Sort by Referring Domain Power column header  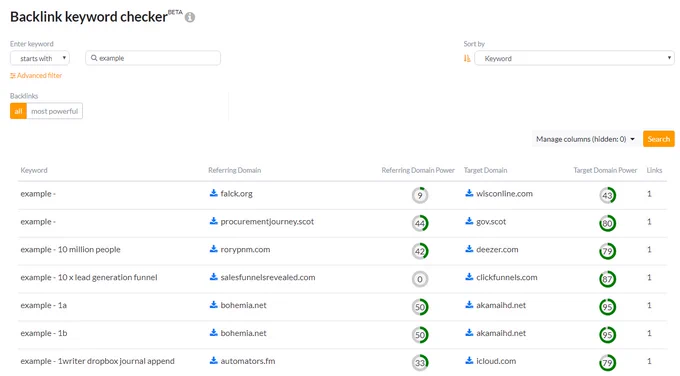[x=418, y=170]
